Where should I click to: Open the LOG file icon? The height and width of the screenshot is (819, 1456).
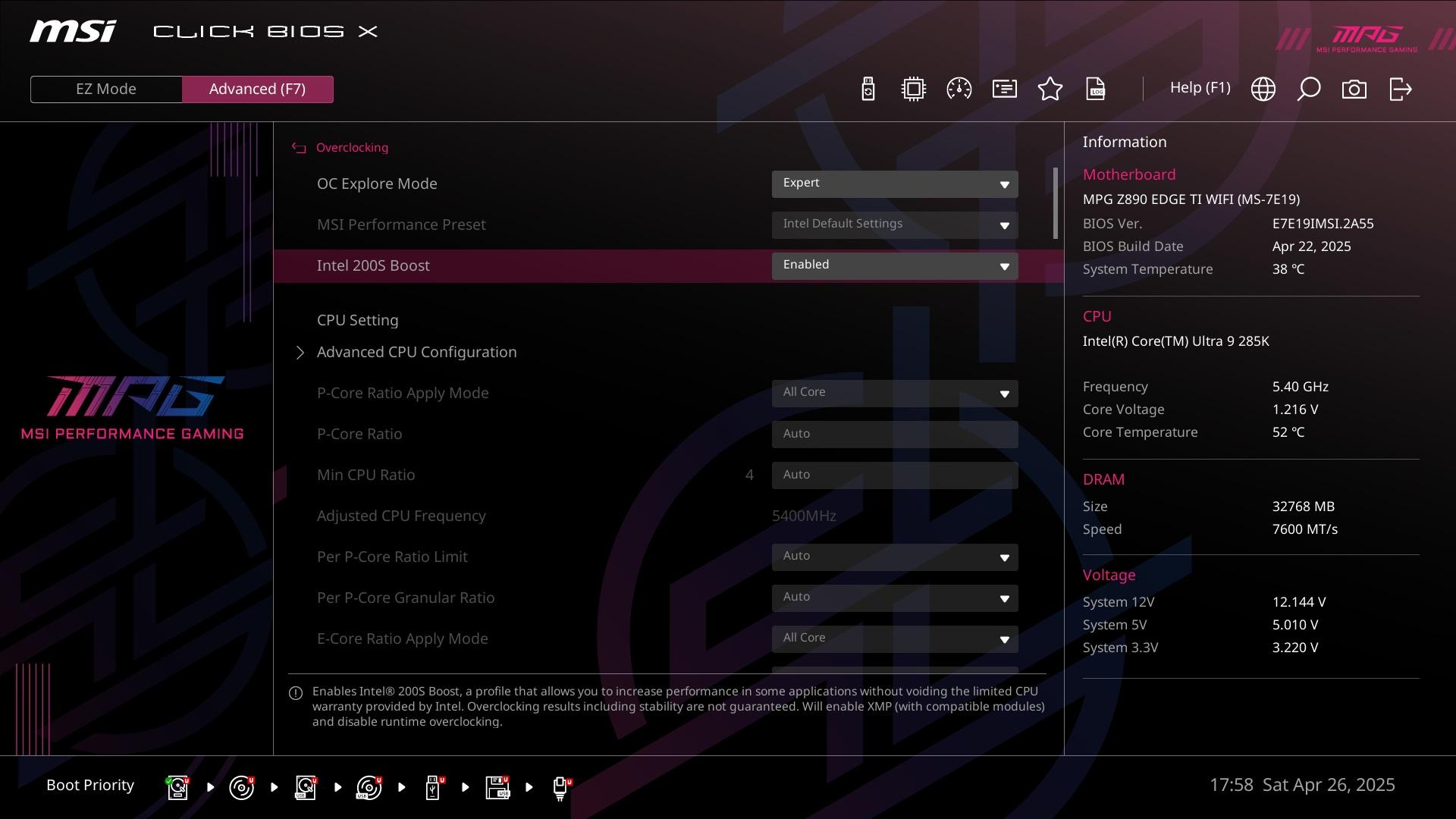pos(1096,89)
